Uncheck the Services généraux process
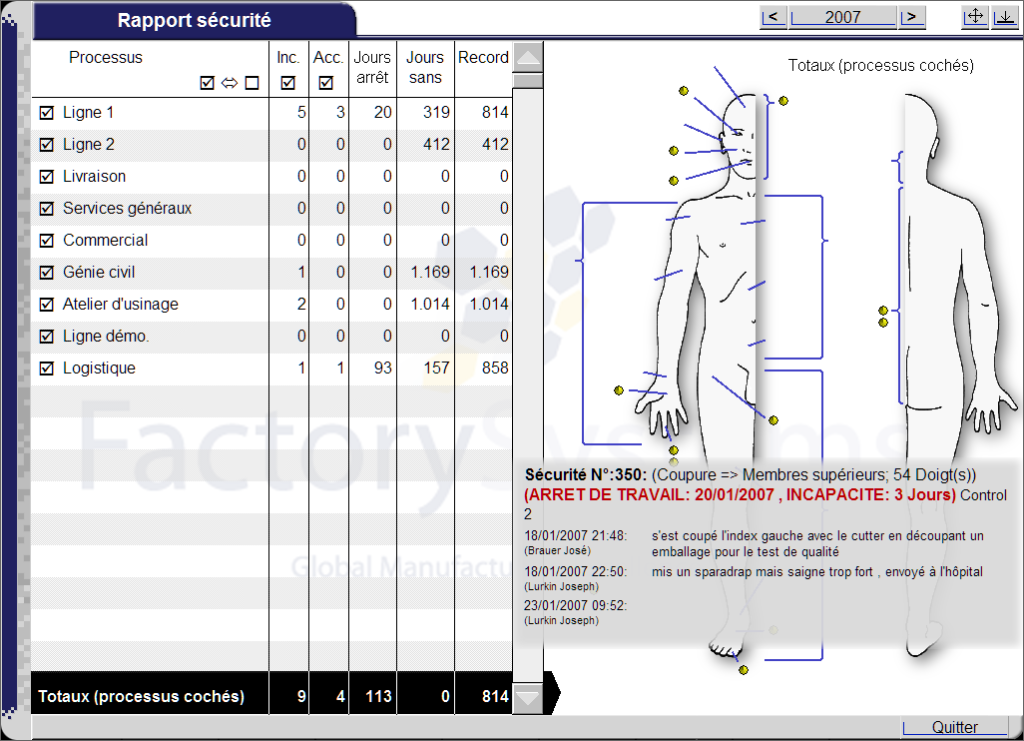The height and width of the screenshot is (741, 1024). click(x=46, y=209)
